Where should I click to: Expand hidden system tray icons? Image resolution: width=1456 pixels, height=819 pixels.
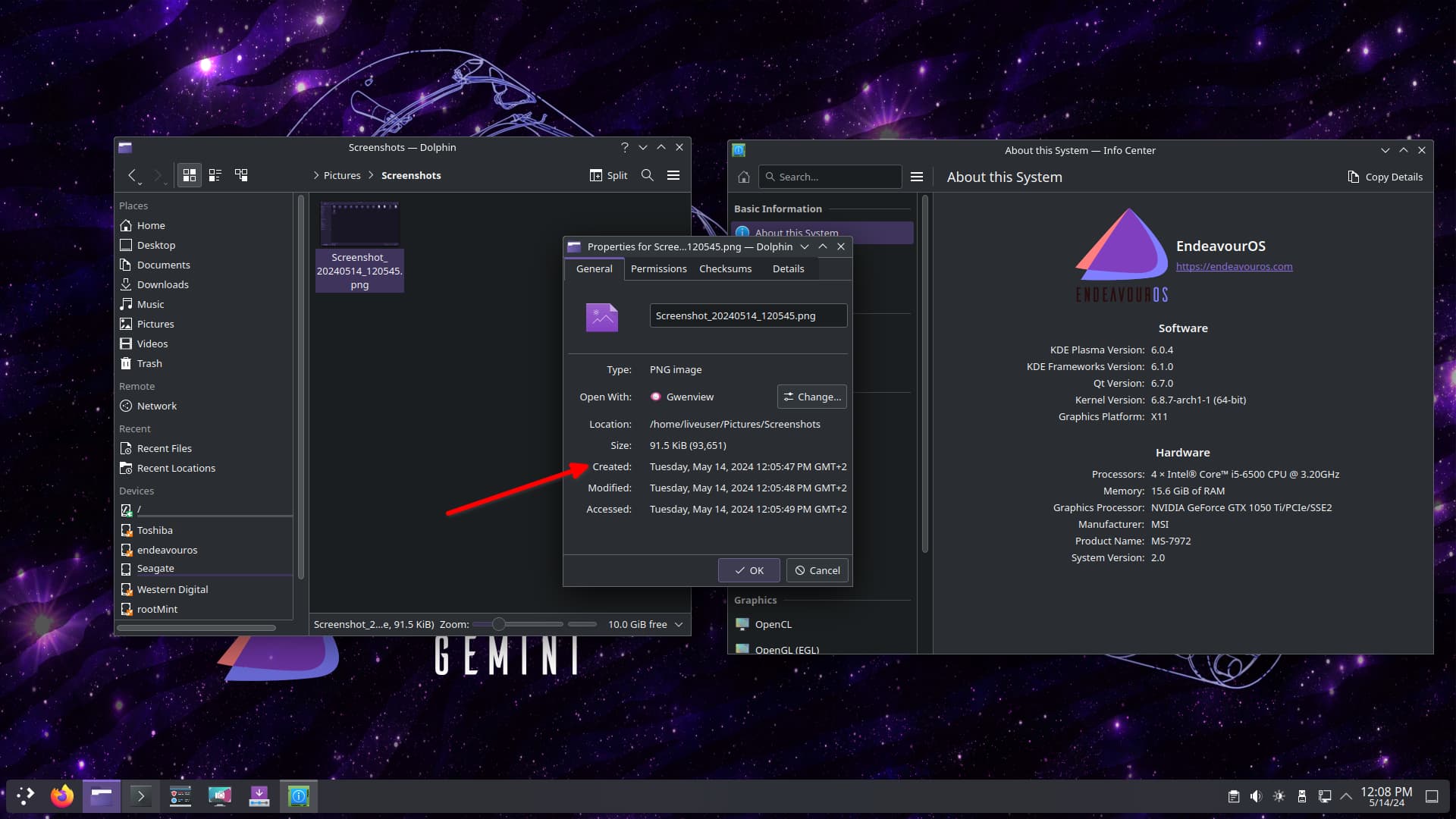tap(1346, 796)
